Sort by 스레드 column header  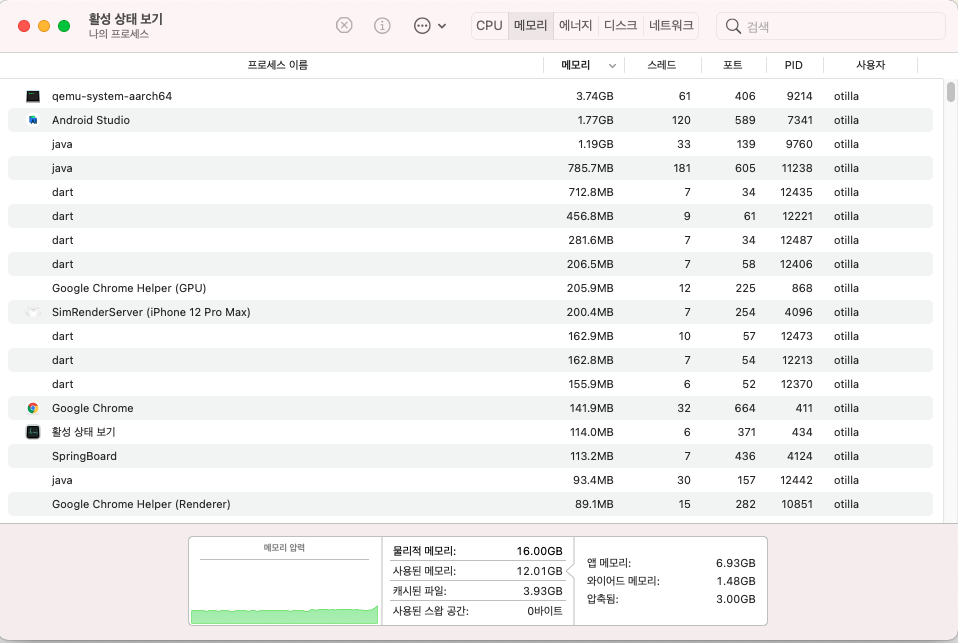[x=662, y=65]
